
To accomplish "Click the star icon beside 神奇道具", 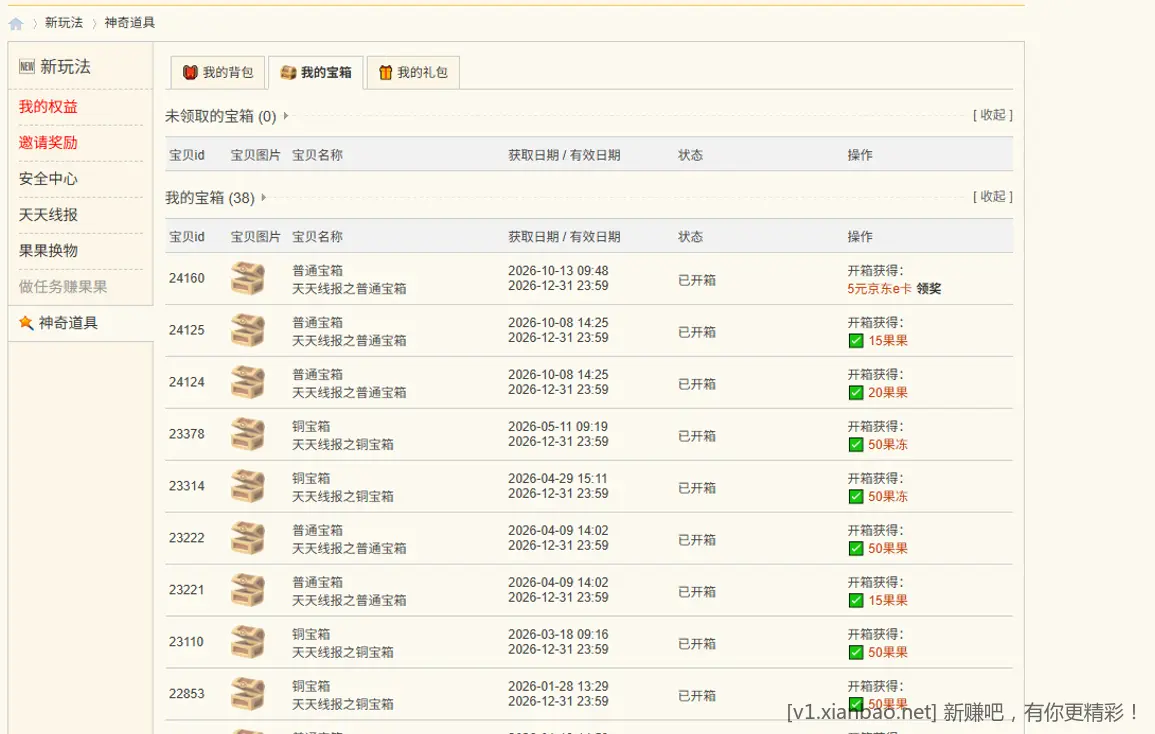I will click(27, 323).
